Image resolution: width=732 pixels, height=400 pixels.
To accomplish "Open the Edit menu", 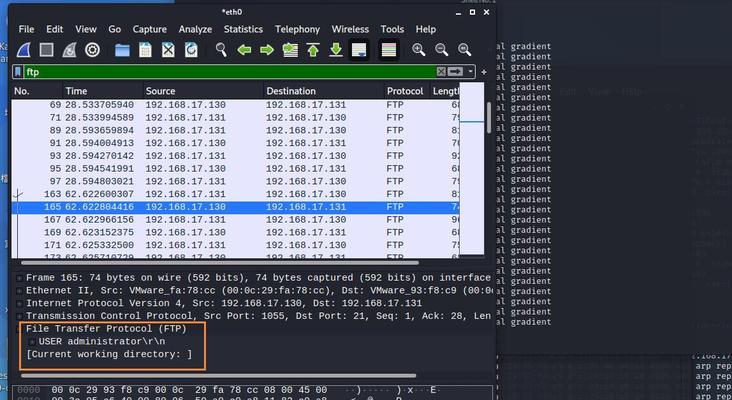I will click(54, 29).
